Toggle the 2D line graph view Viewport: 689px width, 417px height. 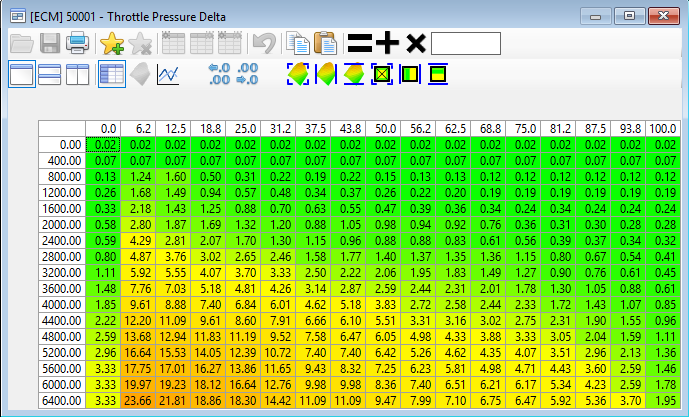[169, 74]
